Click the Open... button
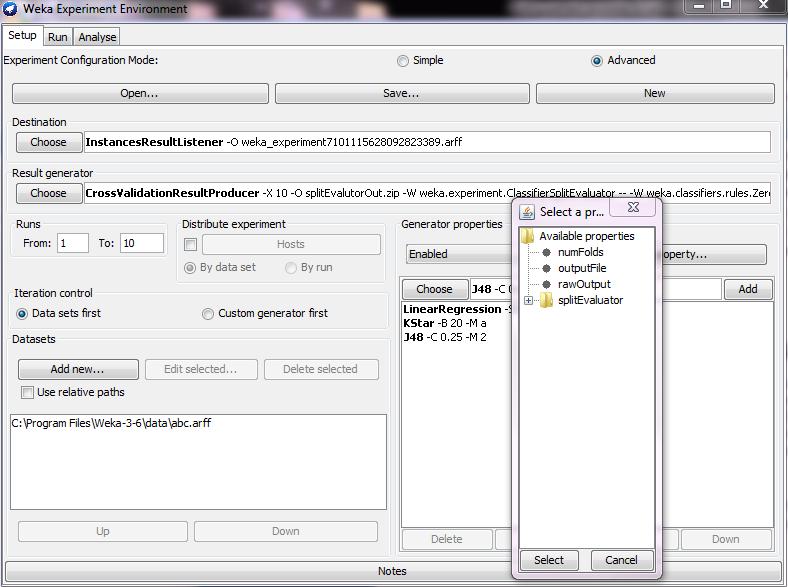788x587 pixels. [140, 93]
